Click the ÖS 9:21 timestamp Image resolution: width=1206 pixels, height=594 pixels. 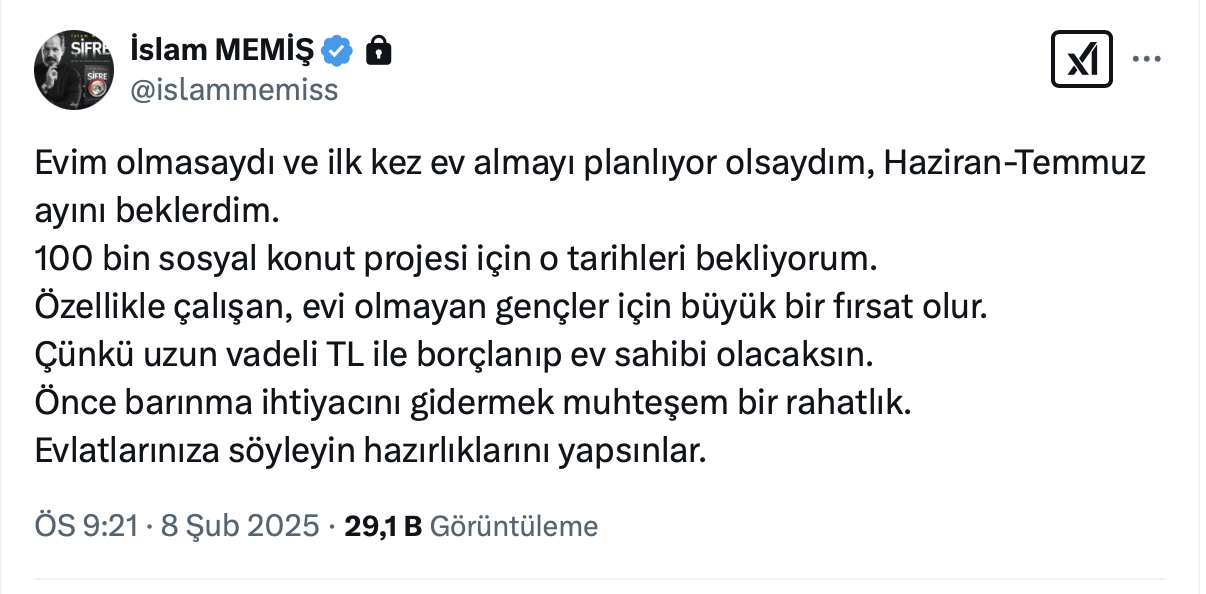(85, 526)
